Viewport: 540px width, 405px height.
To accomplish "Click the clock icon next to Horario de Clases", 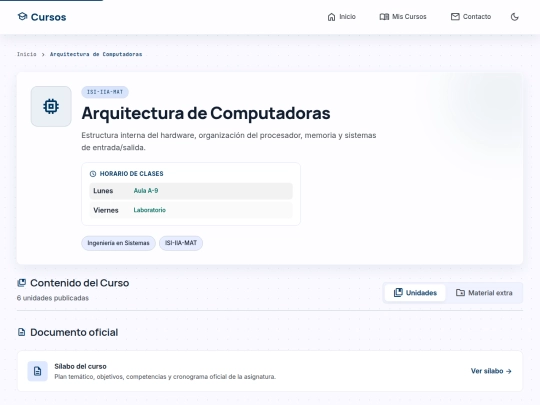I will coord(93,174).
